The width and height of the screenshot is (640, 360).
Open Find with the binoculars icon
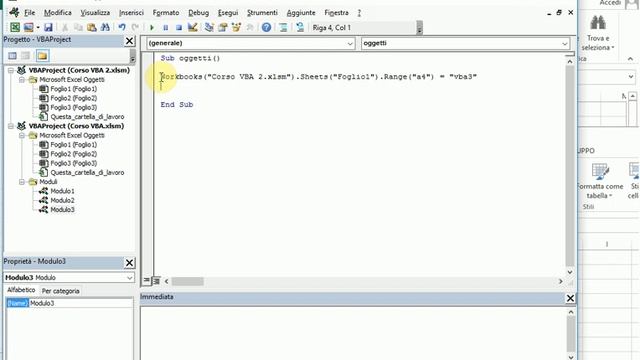[105, 27]
